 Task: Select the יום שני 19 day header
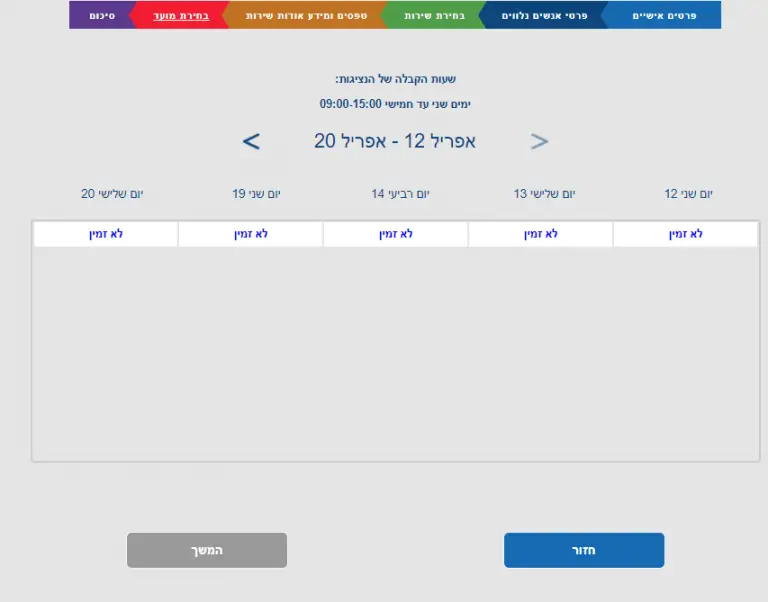256,193
